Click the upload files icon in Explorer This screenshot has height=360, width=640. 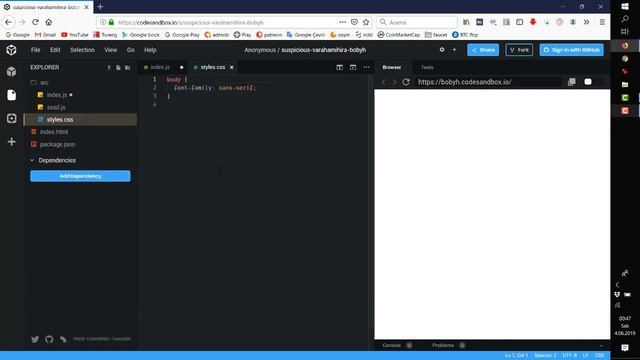point(109,68)
